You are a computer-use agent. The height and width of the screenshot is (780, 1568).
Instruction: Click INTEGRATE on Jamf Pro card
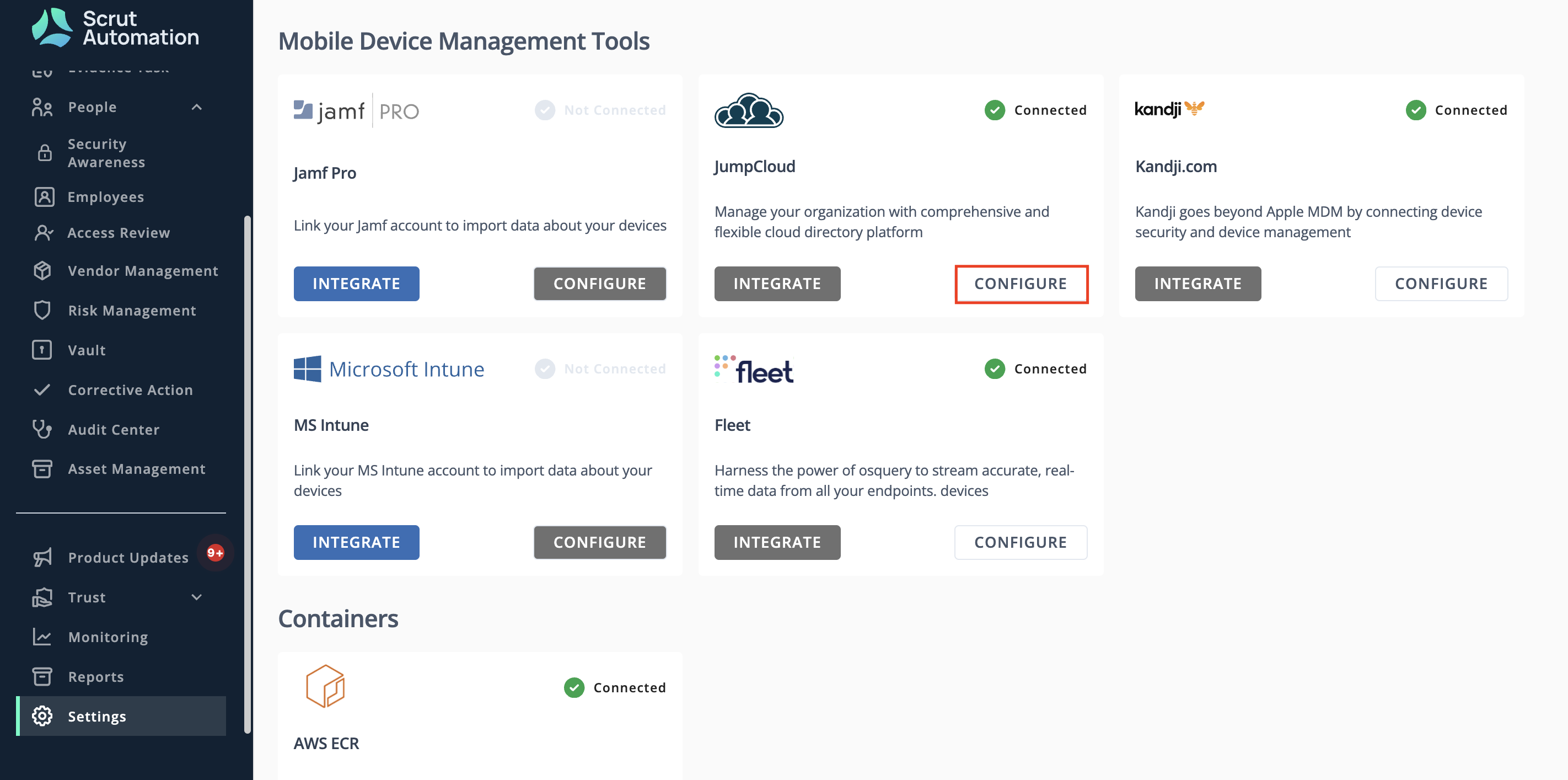[x=357, y=284]
